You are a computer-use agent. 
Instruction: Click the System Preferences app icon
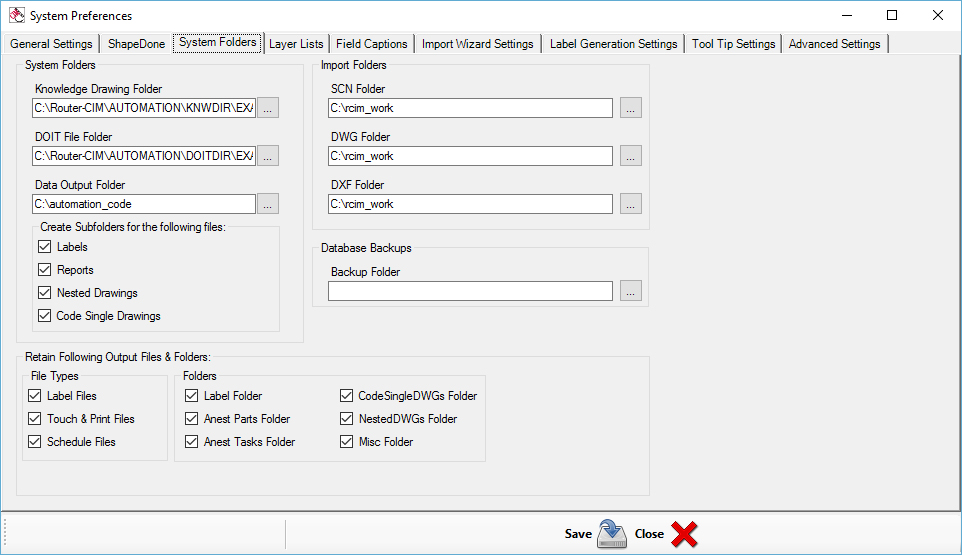coord(17,15)
